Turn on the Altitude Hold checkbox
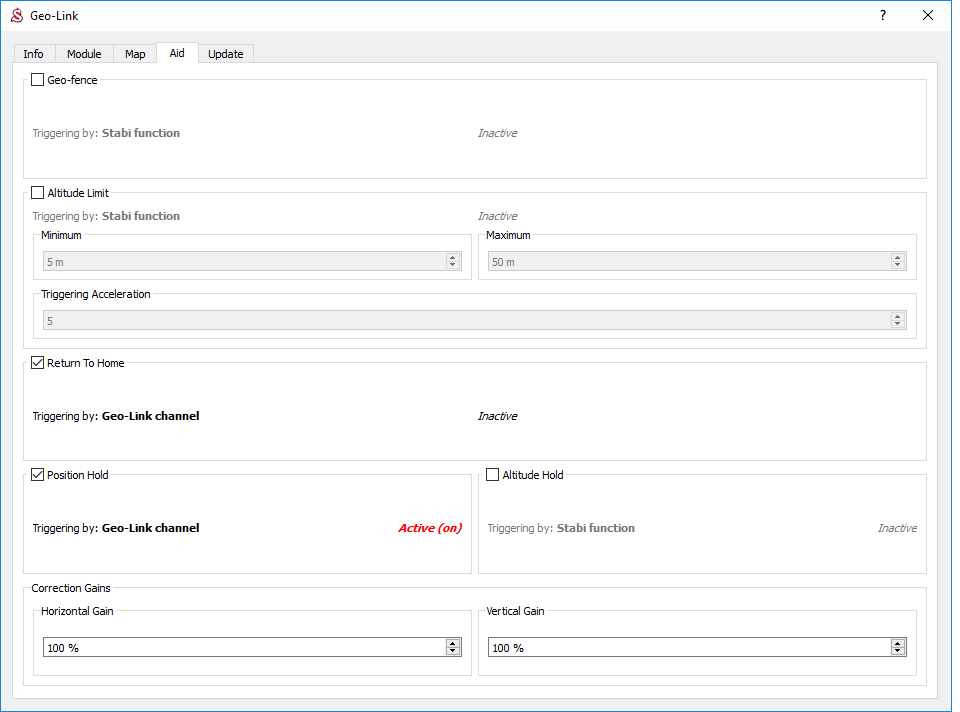The height and width of the screenshot is (712, 960). (493, 475)
